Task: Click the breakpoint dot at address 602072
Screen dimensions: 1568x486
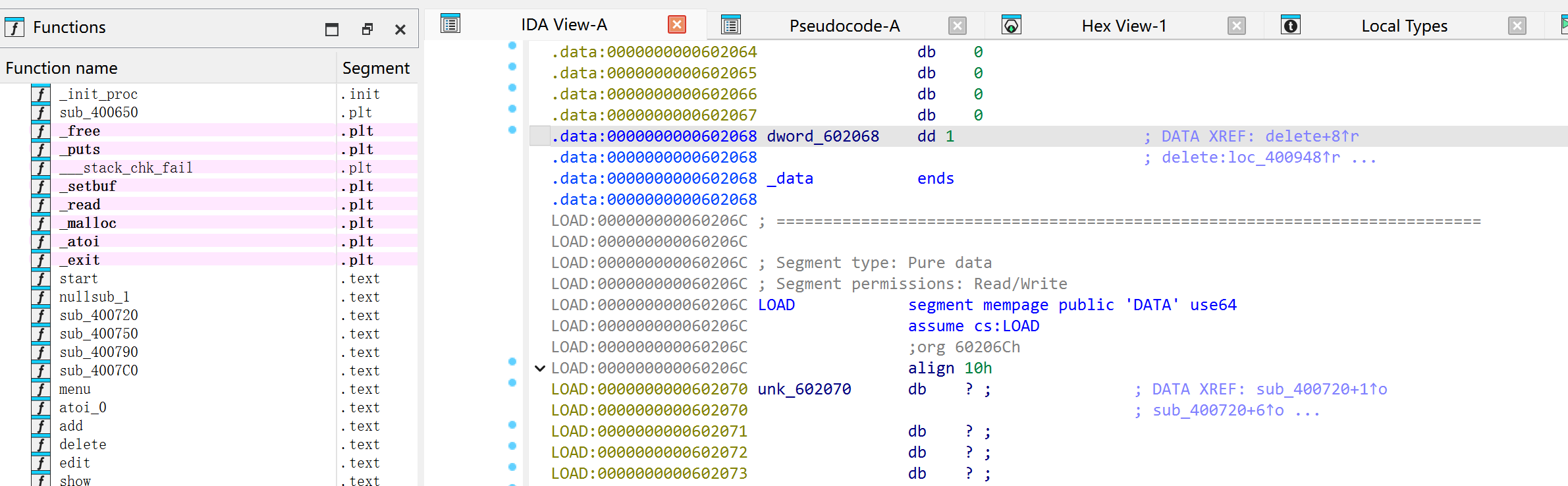Action: point(512,446)
